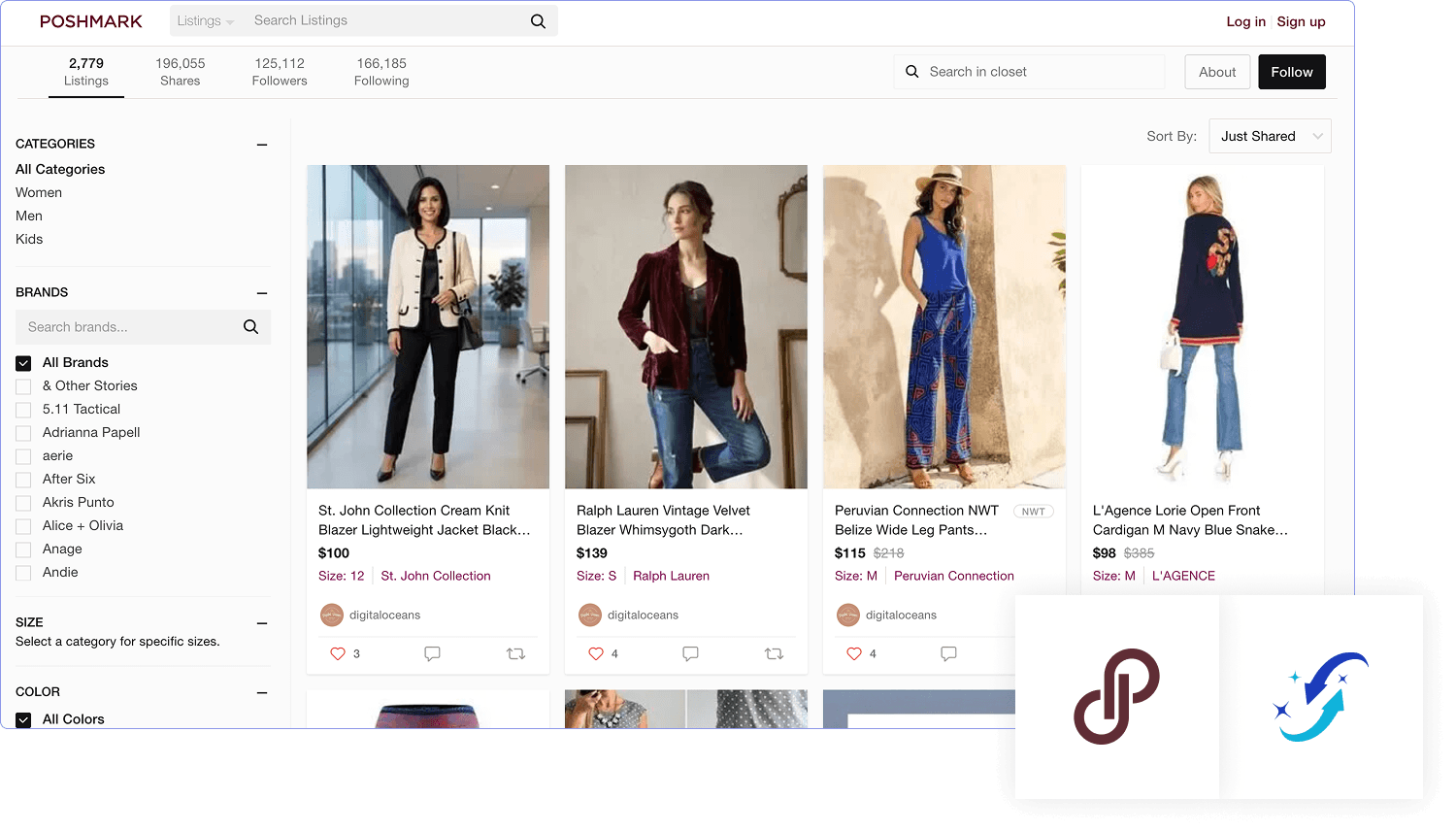1456x832 pixels.
Task: Toggle the All Colors checkbox
Action: point(23,720)
